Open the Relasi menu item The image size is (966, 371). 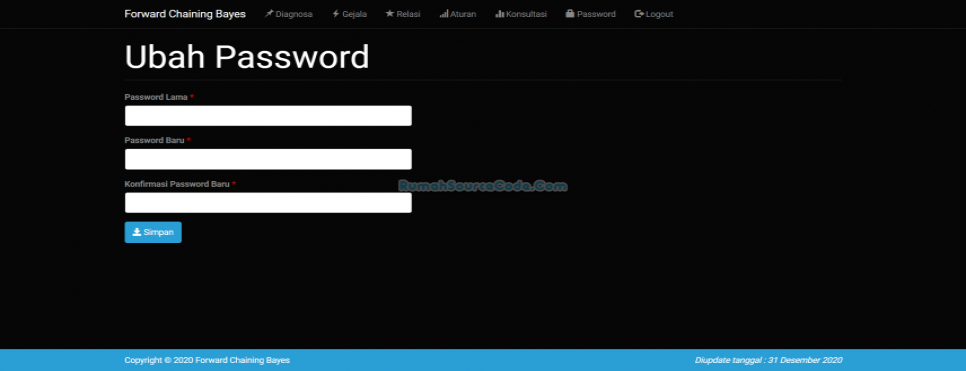click(403, 14)
